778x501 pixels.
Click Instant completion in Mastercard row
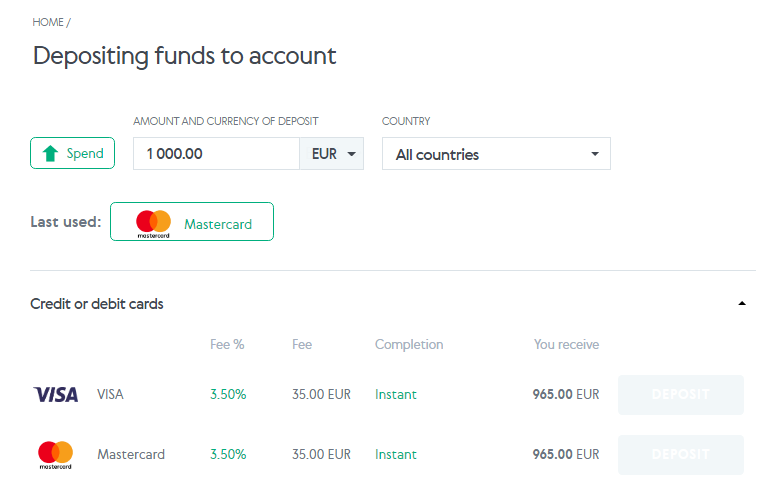pyautogui.click(x=396, y=455)
